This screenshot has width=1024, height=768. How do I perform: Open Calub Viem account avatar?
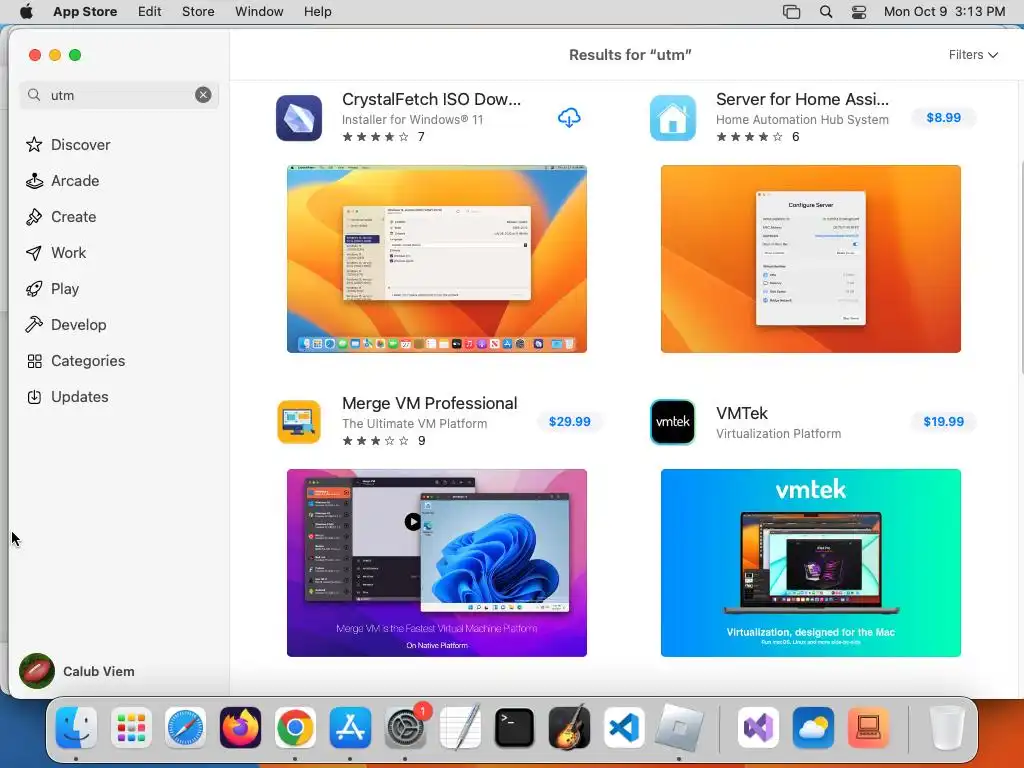(x=37, y=671)
